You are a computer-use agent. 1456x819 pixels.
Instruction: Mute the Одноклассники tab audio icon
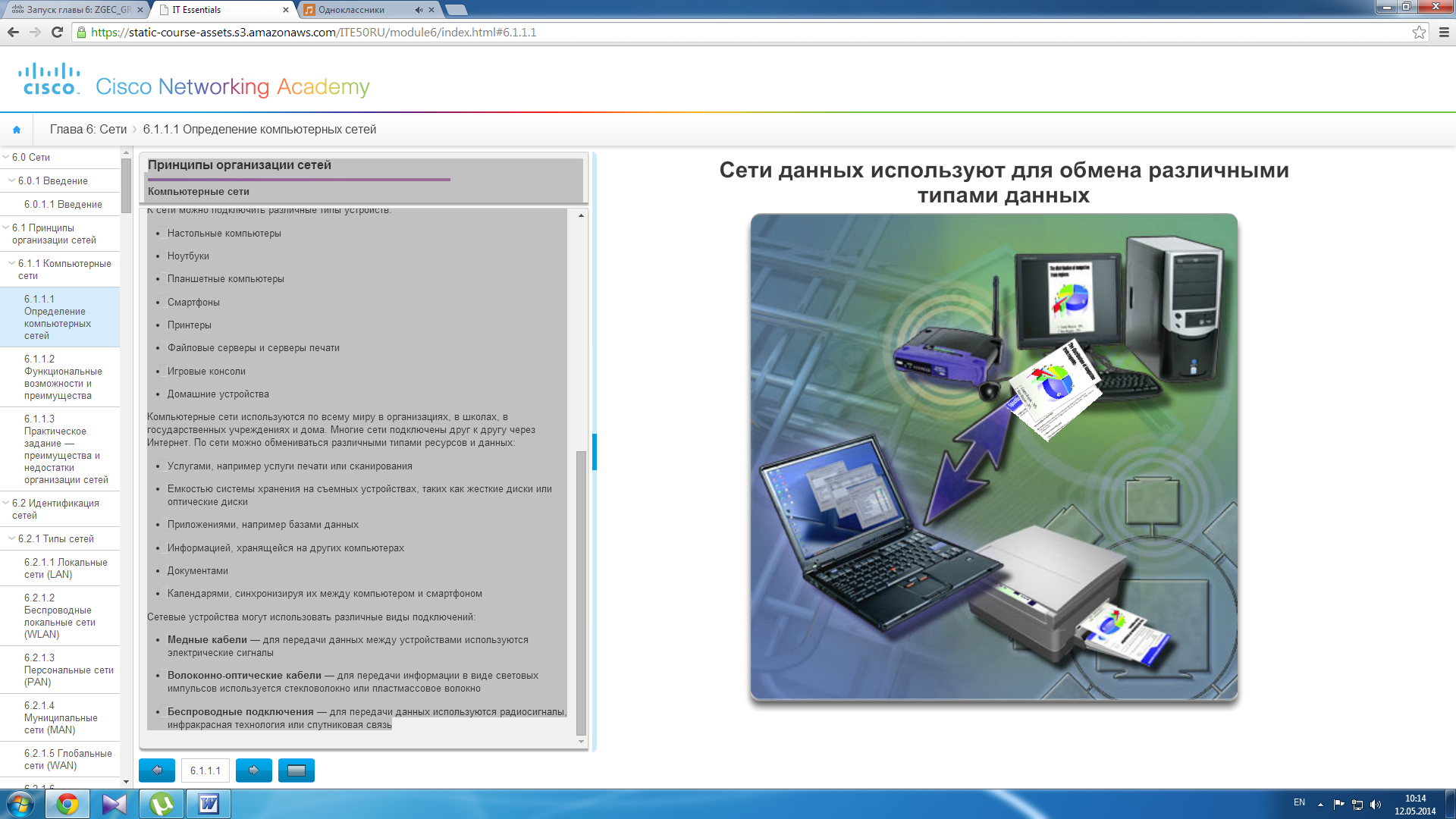(x=418, y=10)
